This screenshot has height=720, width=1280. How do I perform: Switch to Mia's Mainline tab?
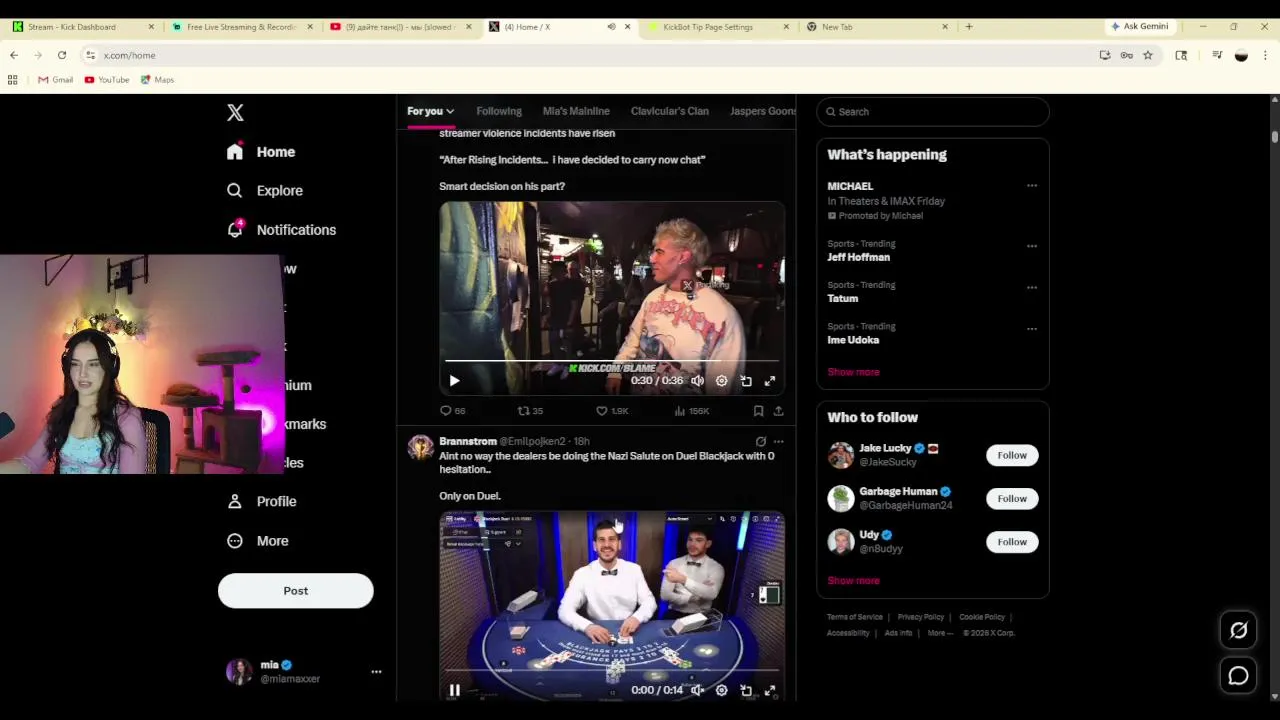point(576,111)
